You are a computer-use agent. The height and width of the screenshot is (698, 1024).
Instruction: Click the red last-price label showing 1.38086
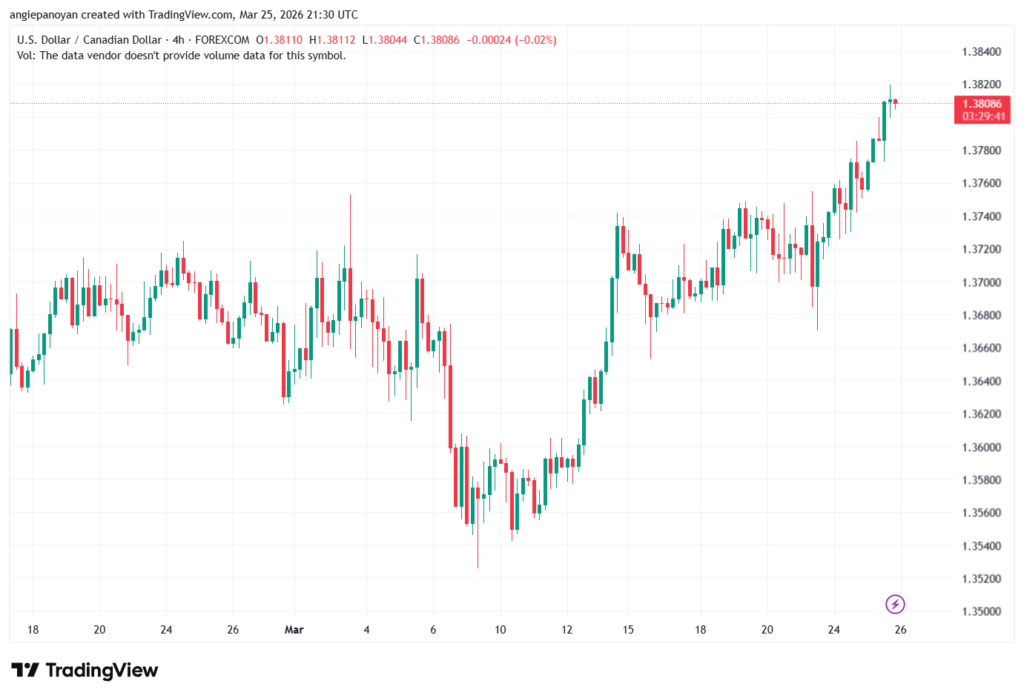tap(981, 102)
